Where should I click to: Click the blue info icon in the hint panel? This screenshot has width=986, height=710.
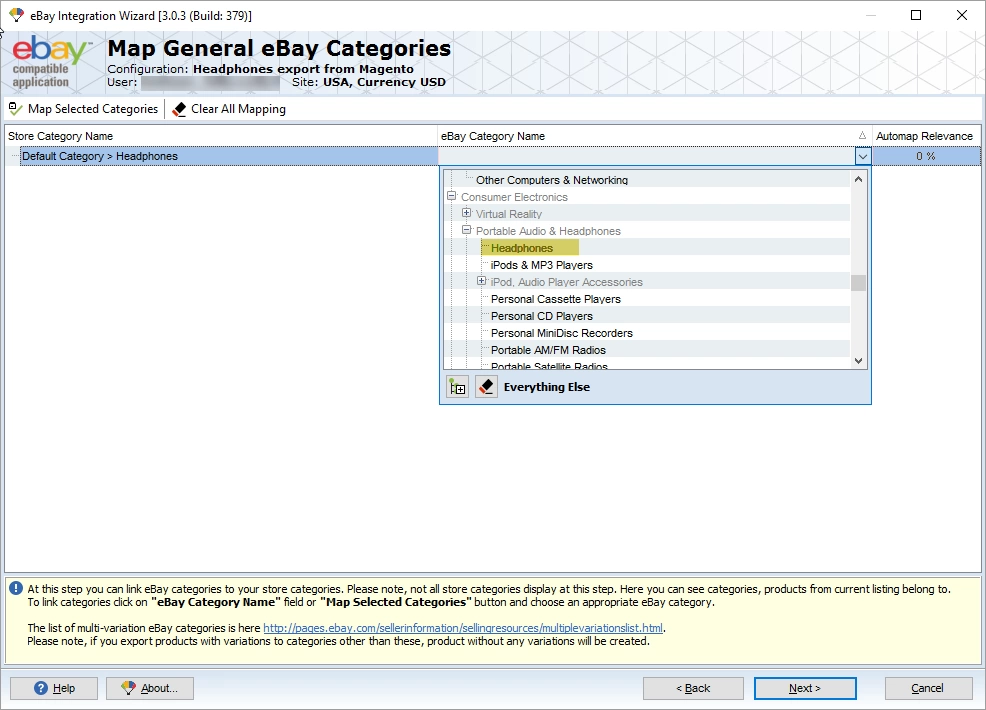coord(16,589)
